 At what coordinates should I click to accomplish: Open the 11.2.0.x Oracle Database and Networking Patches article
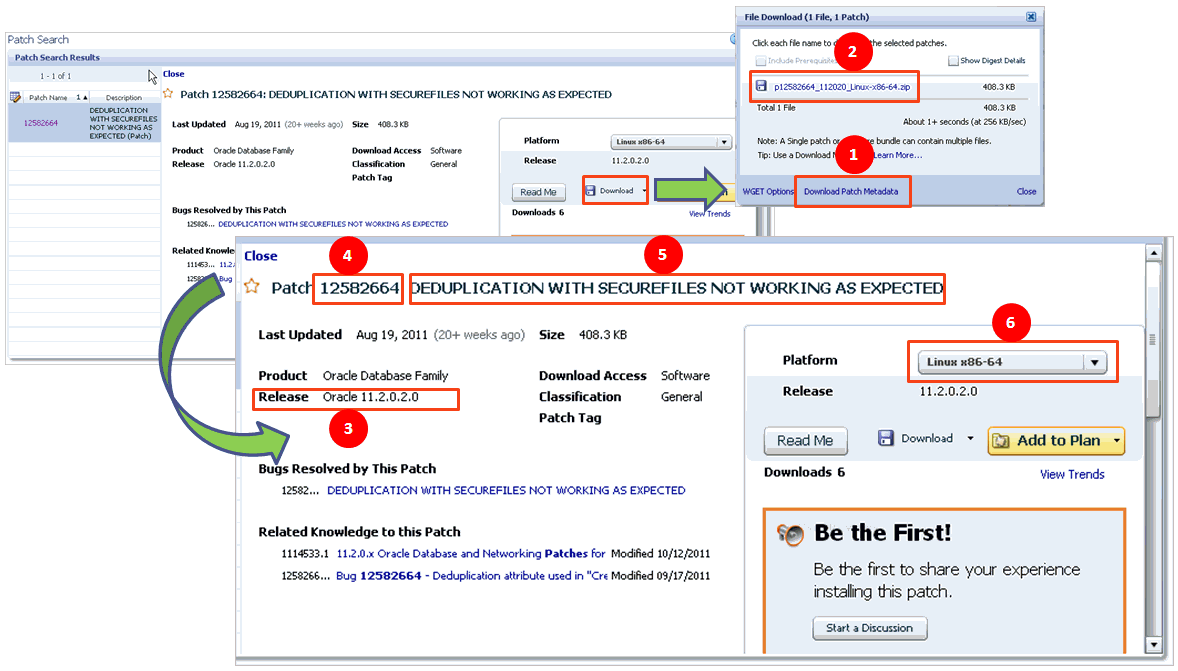[x=470, y=554]
